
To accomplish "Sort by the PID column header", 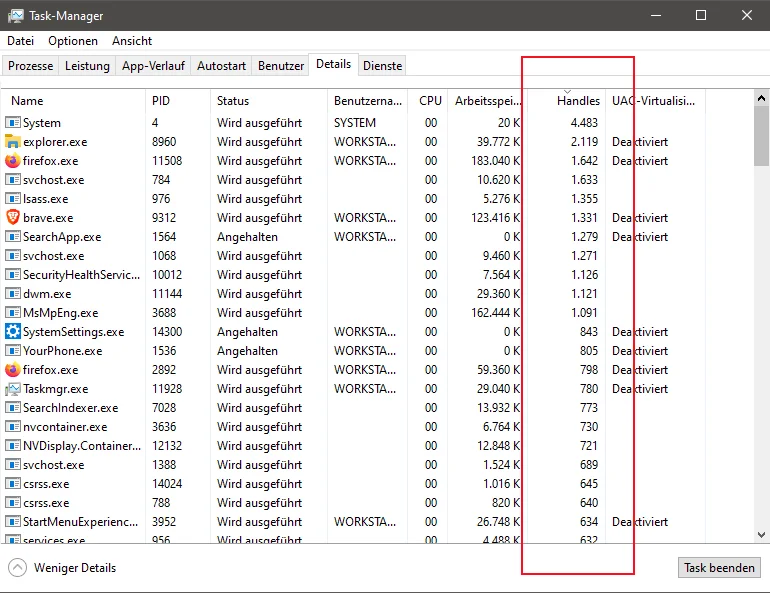I will (178, 101).
